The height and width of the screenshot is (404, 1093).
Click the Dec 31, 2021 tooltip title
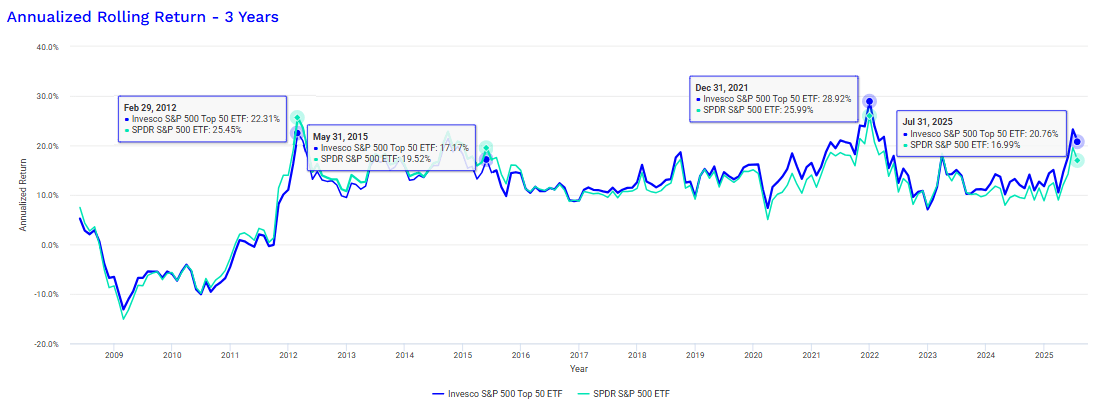pyautogui.click(x=722, y=88)
